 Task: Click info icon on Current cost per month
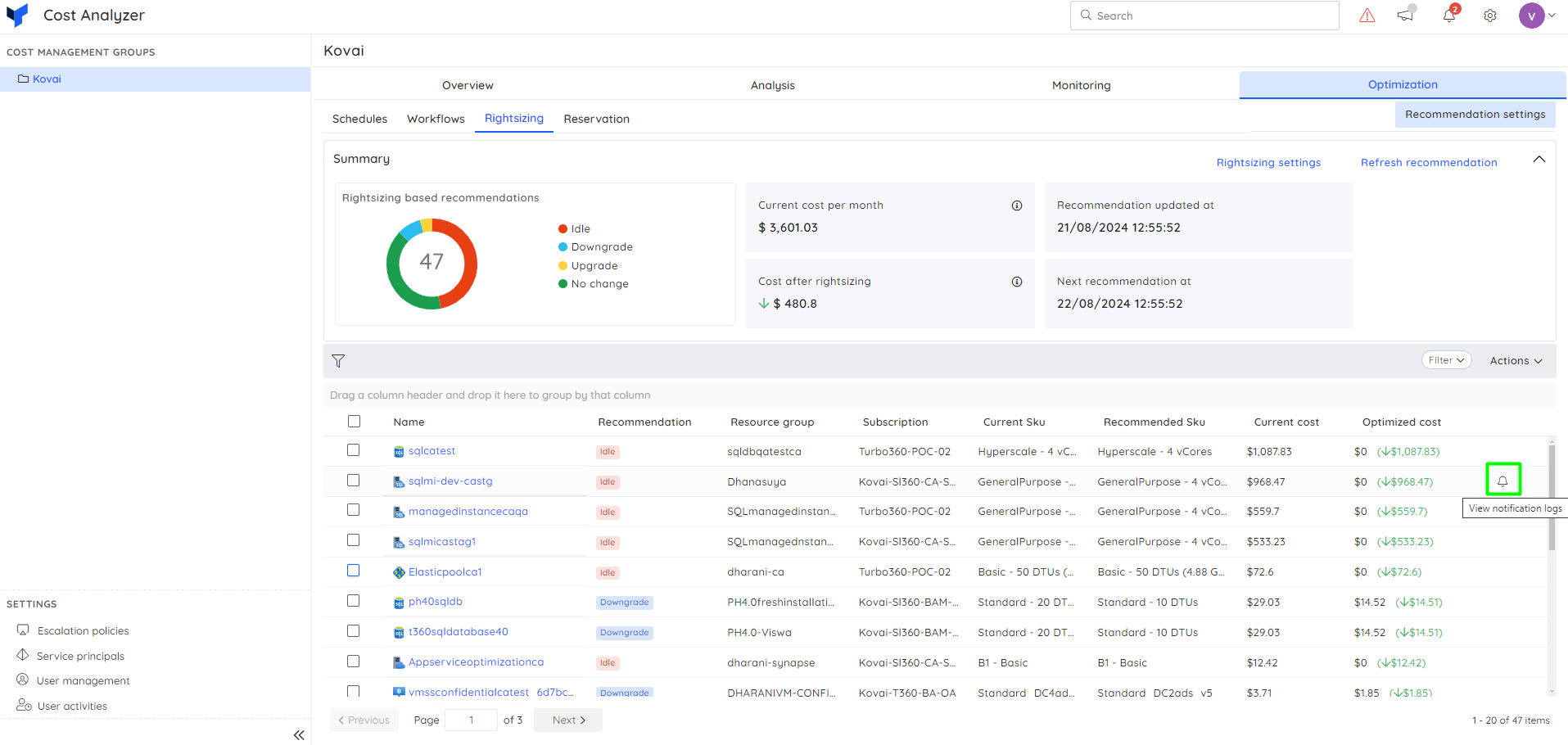coord(1017,205)
